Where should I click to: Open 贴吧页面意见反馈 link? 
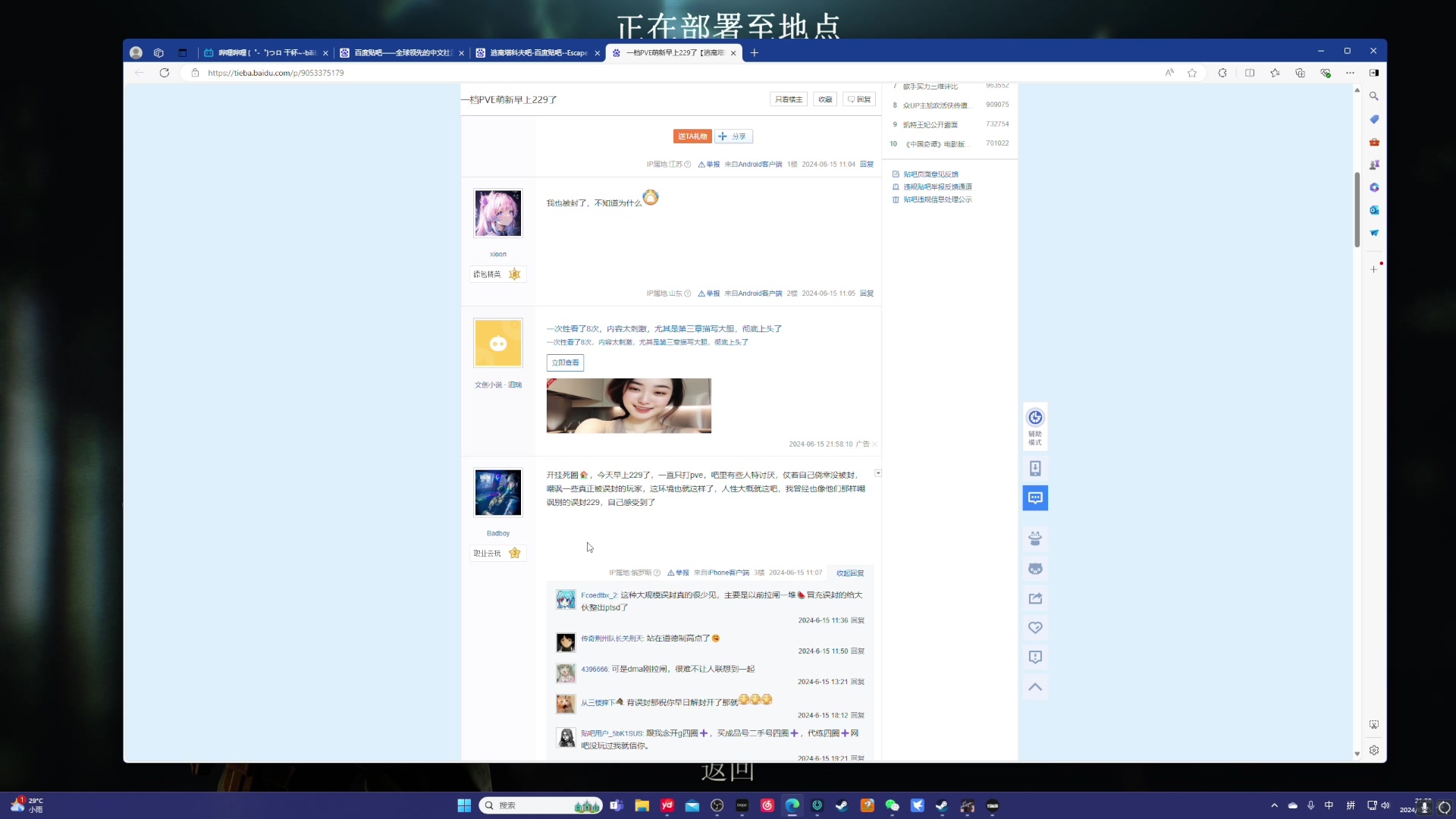(x=930, y=174)
